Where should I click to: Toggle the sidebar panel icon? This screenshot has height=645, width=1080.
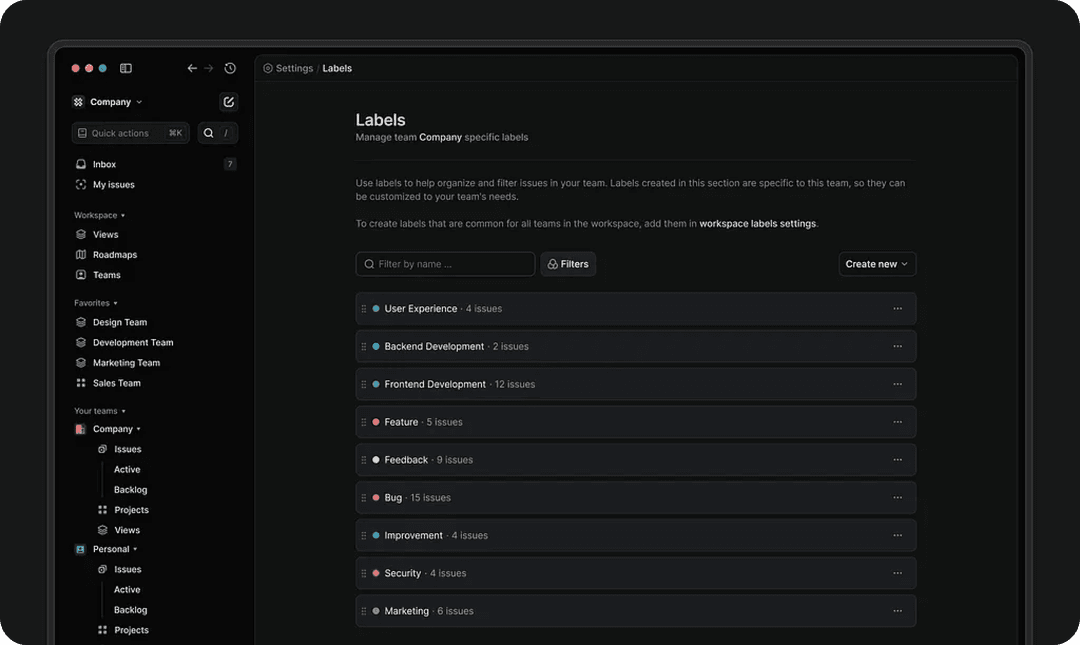pyautogui.click(x=126, y=68)
